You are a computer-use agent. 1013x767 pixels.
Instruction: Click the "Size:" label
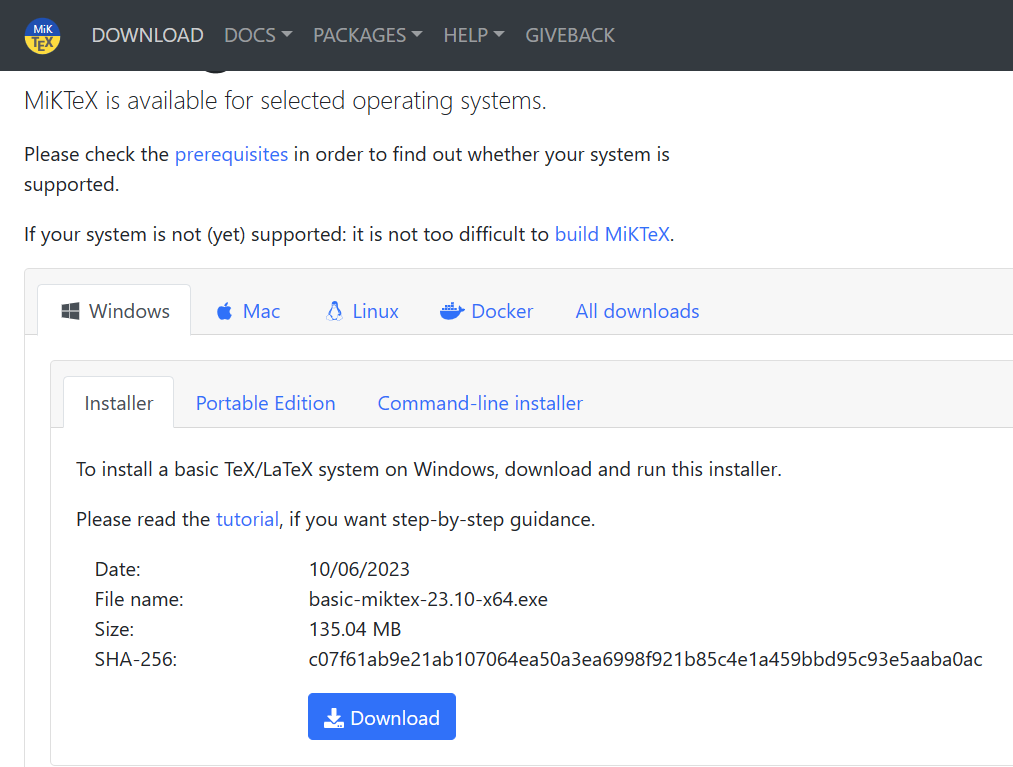coord(114,629)
